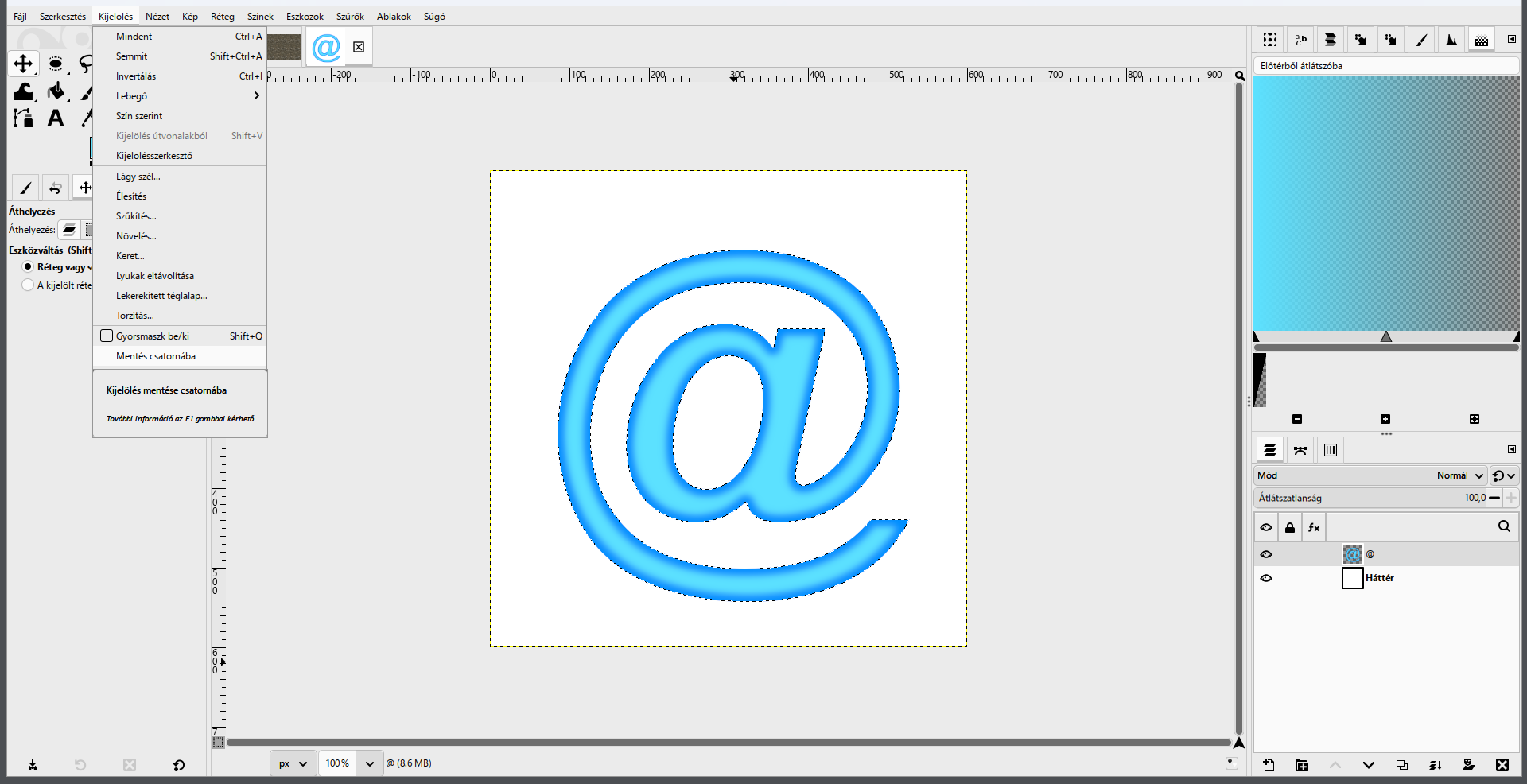Open the layer mode group switch dropdown
Viewport: 1527px width, 784px height.
pyautogui.click(x=1504, y=475)
